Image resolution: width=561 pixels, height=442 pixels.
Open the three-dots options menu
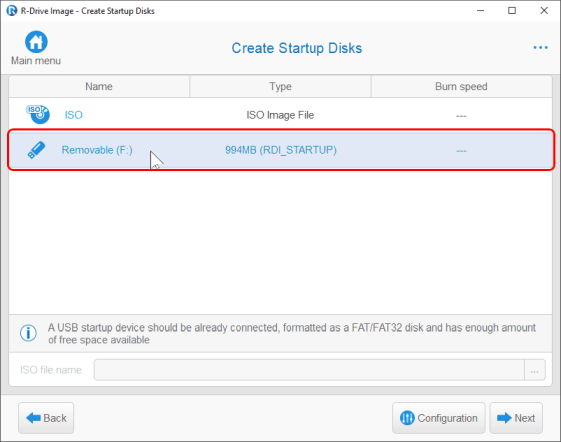tap(540, 48)
